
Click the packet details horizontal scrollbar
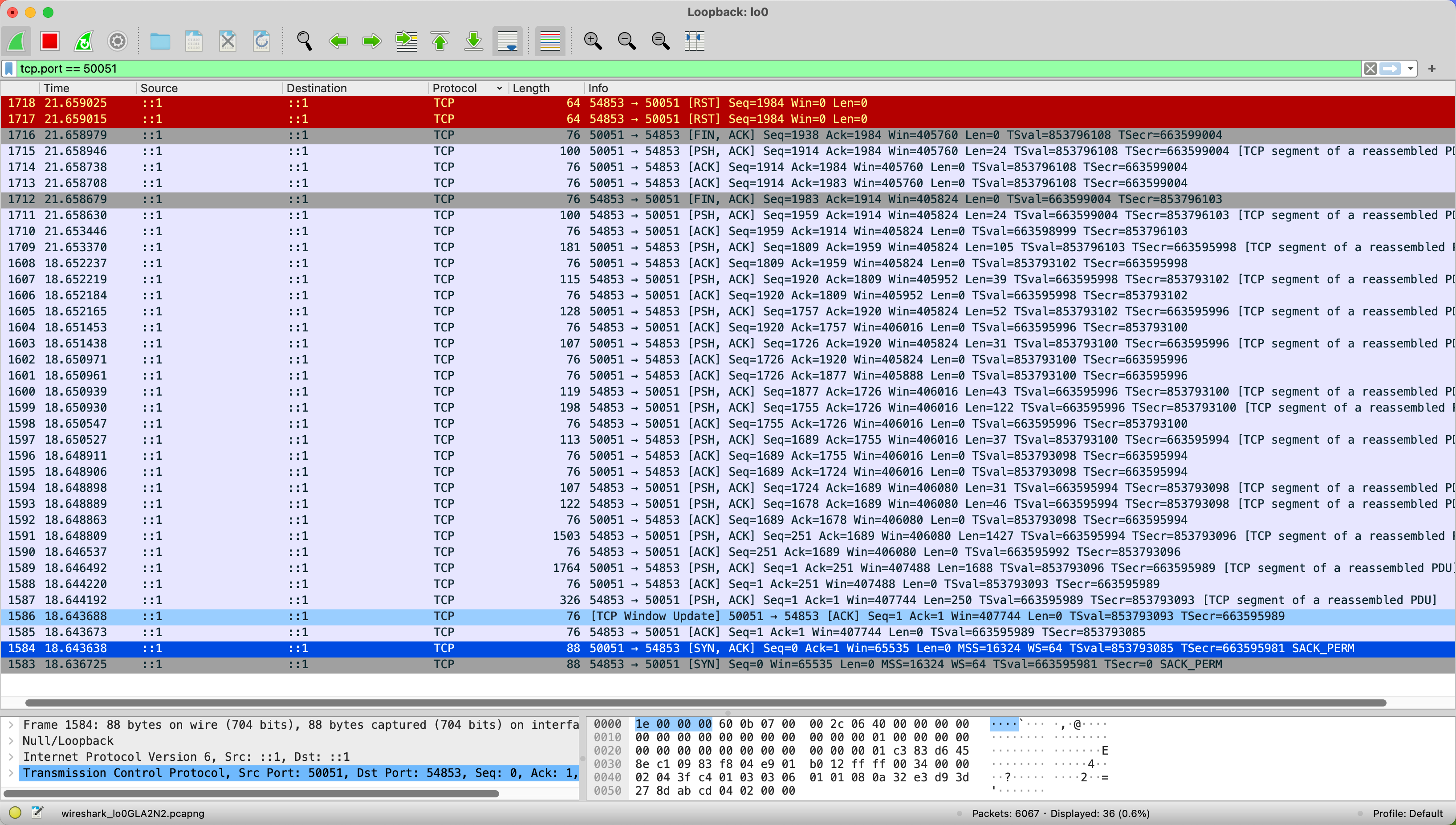pyautogui.click(x=251, y=794)
